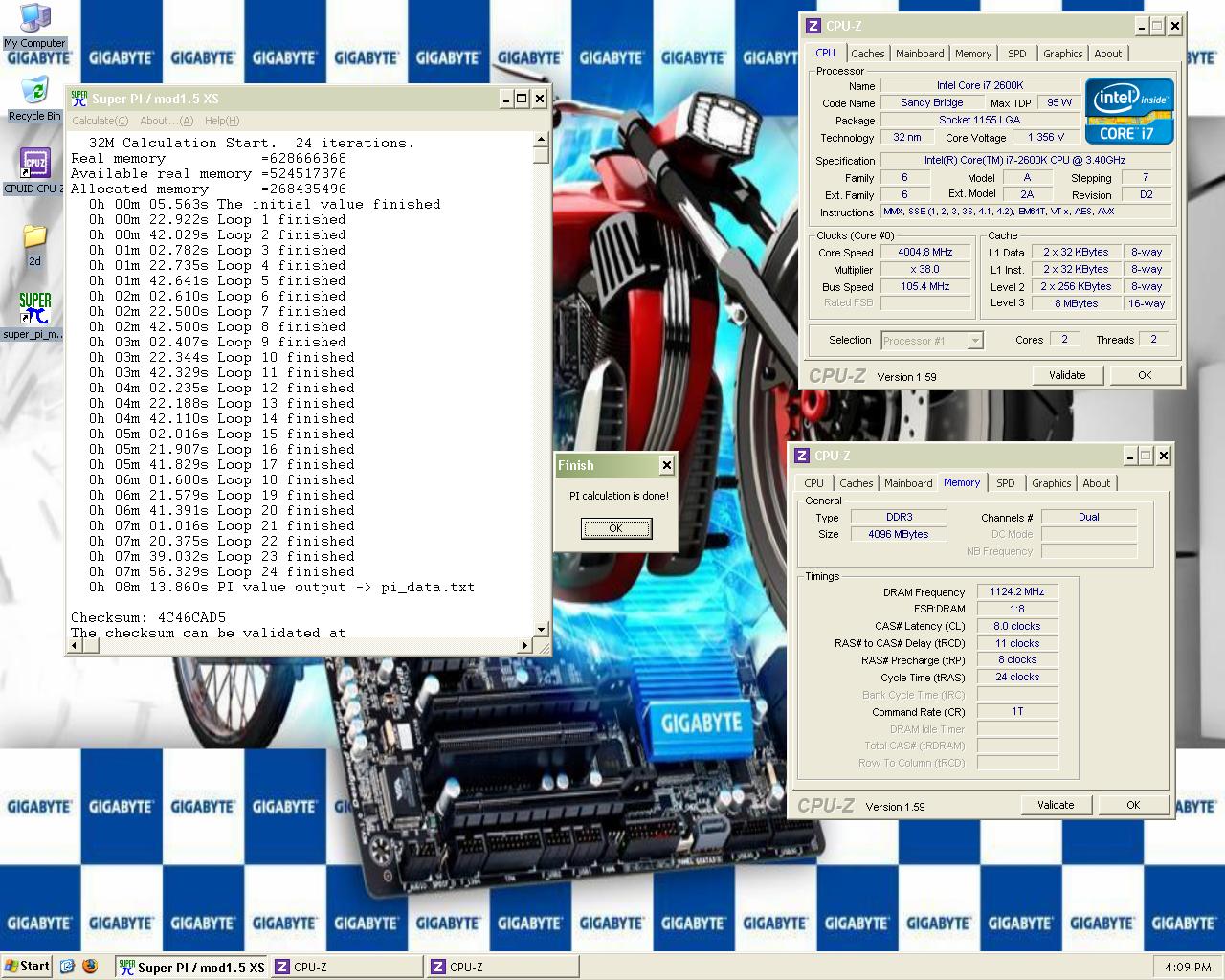Open Graphics tab in bottom CPU-Z
Screen dimensions: 1225x980
click(x=1051, y=483)
